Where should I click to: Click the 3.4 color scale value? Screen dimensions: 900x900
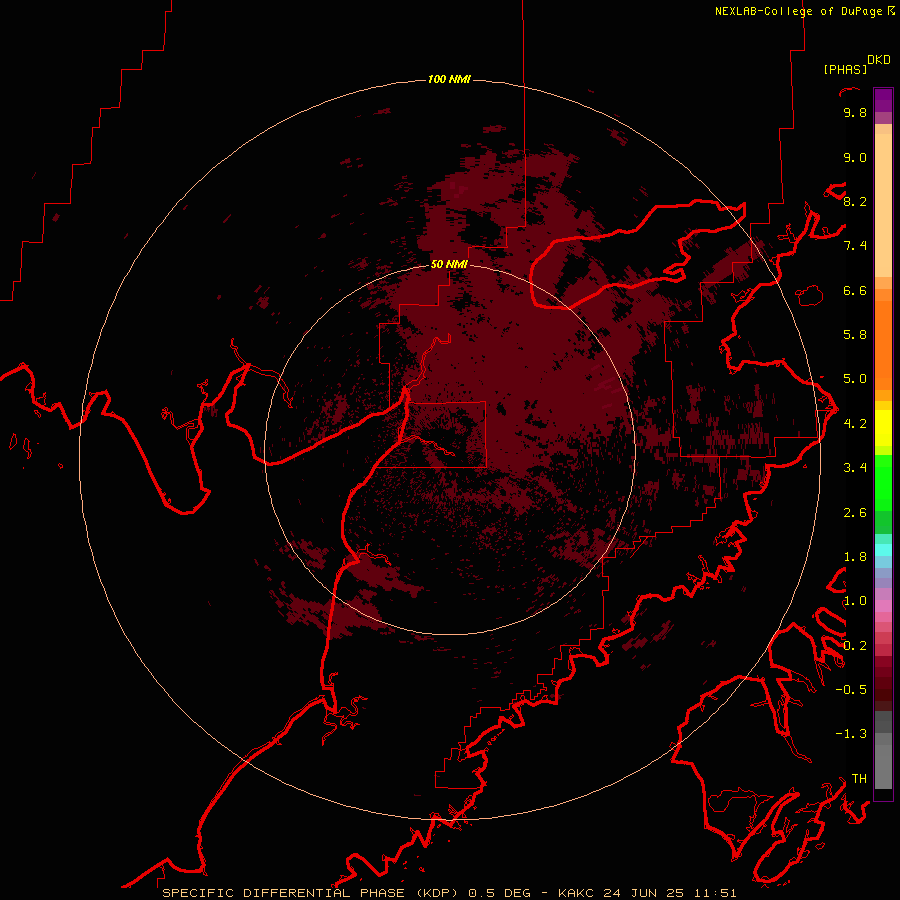pyautogui.click(x=855, y=468)
